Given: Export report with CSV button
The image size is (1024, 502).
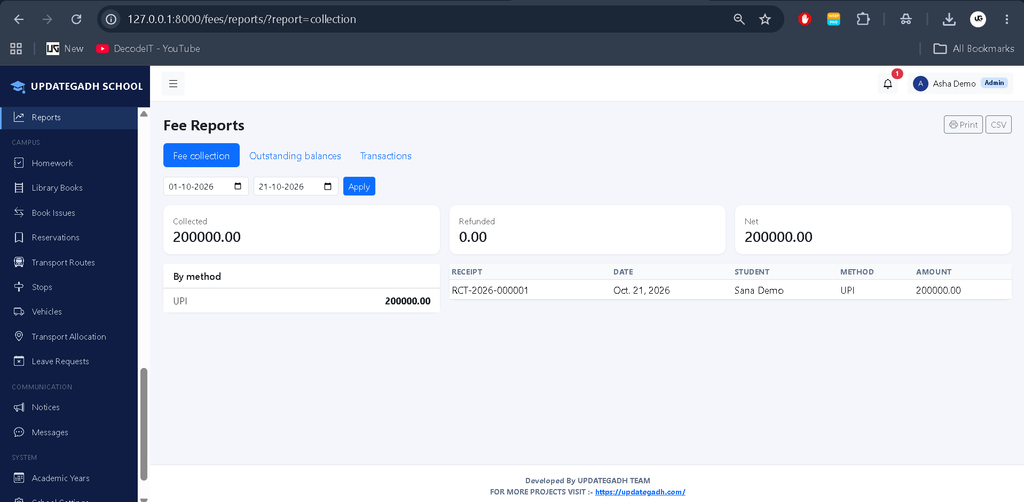Looking at the screenshot, I should click(999, 125).
